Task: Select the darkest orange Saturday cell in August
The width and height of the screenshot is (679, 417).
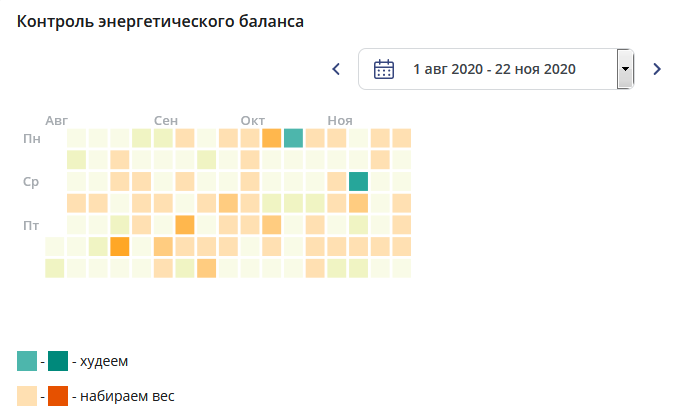Action: point(120,246)
